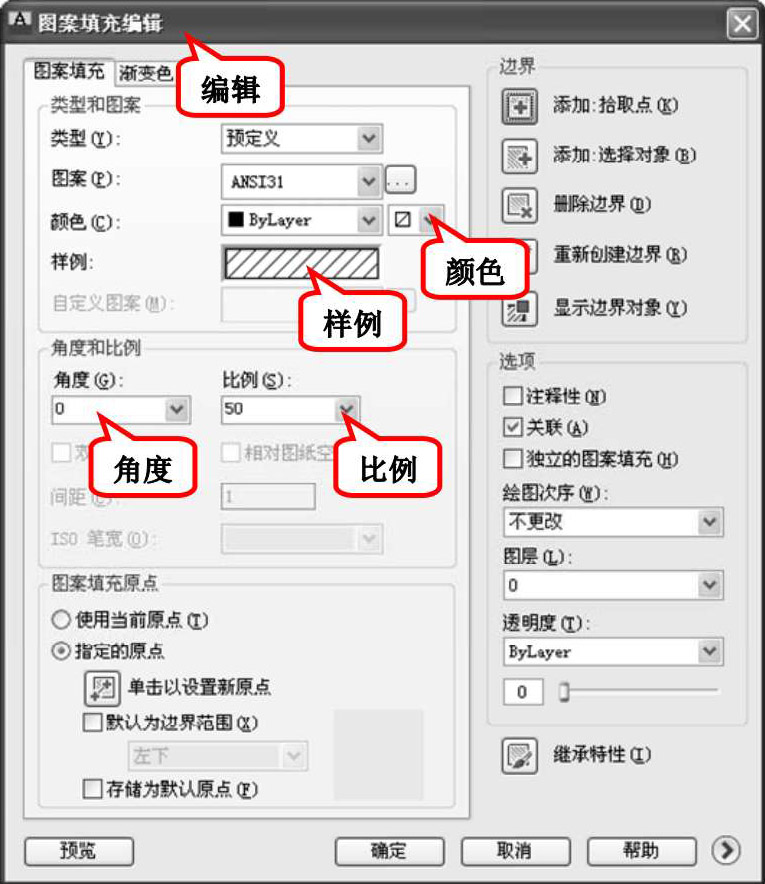Open the Draw order (绘图次序) dropdown
765x884 pixels.
click(x=613, y=522)
